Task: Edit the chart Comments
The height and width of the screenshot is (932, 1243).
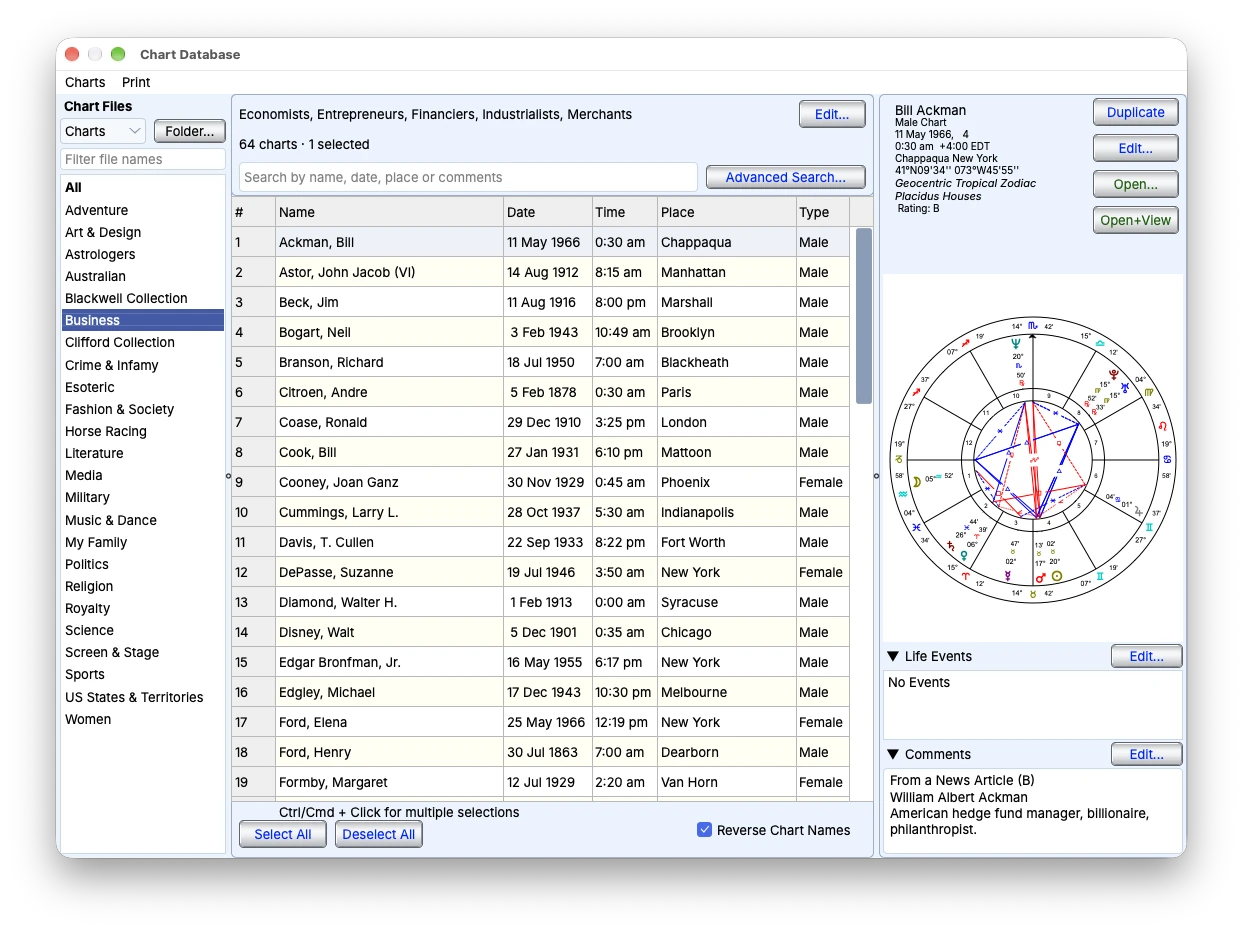Action: 1146,754
